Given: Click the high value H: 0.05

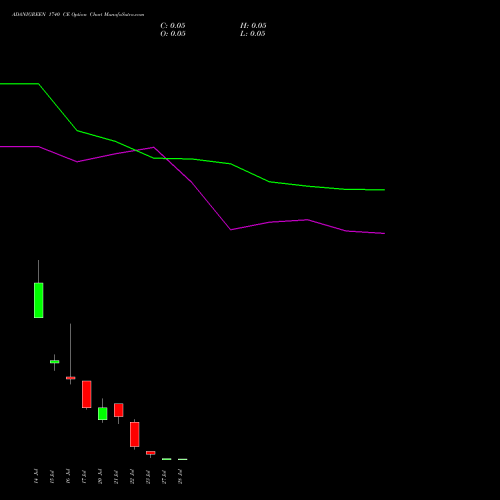Looking at the screenshot, I should point(253,26).
